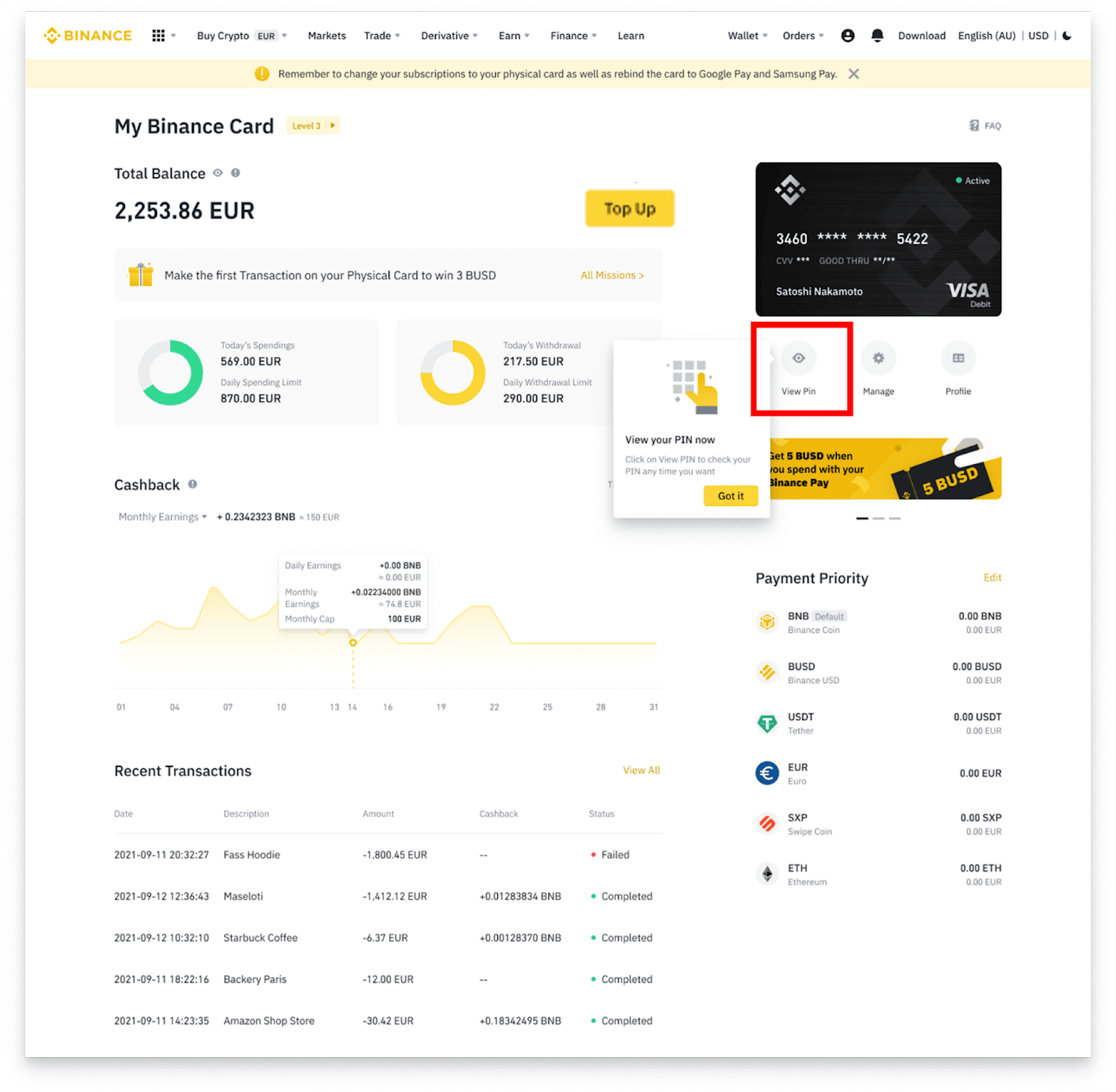Expand the Finance menu dropdown
Image resolution: width=1116 pixels, height=1092 pixels.
pos(573,36)
